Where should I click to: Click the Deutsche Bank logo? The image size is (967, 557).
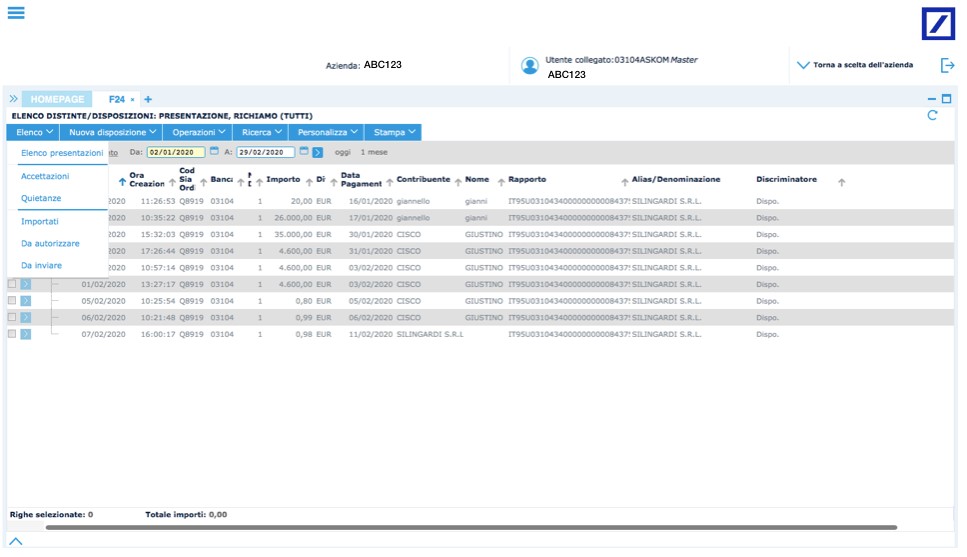tap(938, 24)
